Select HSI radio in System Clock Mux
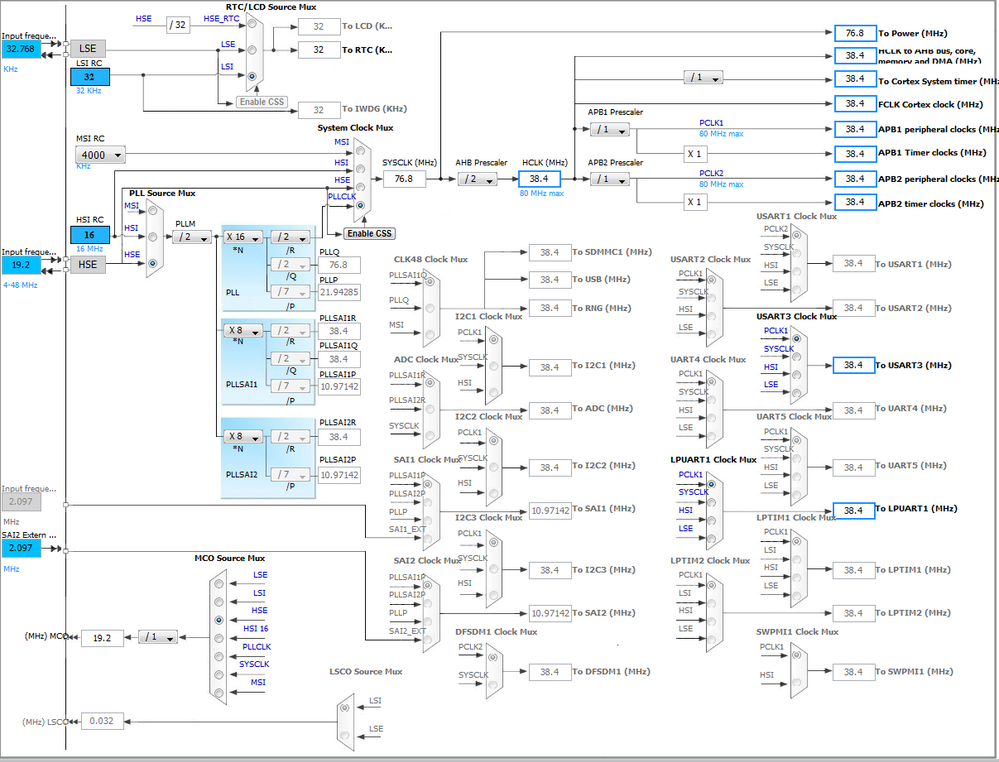Viewport: 999px width, 762px height. click(361, 169)
